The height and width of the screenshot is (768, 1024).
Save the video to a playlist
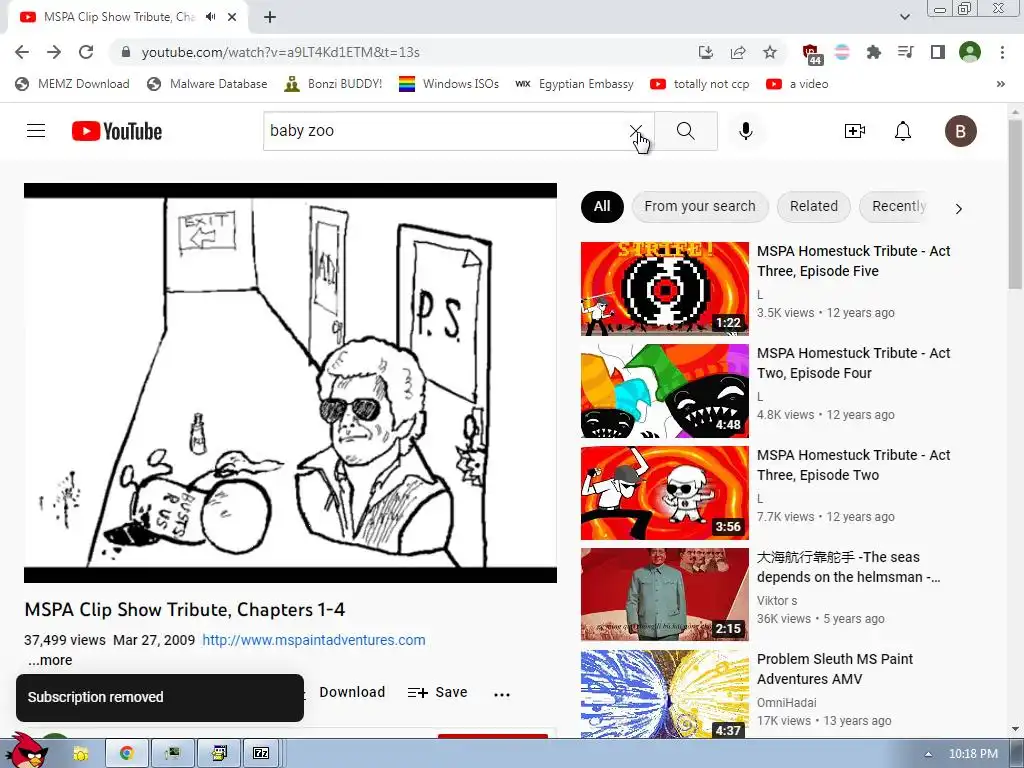[x=438, y=692]
